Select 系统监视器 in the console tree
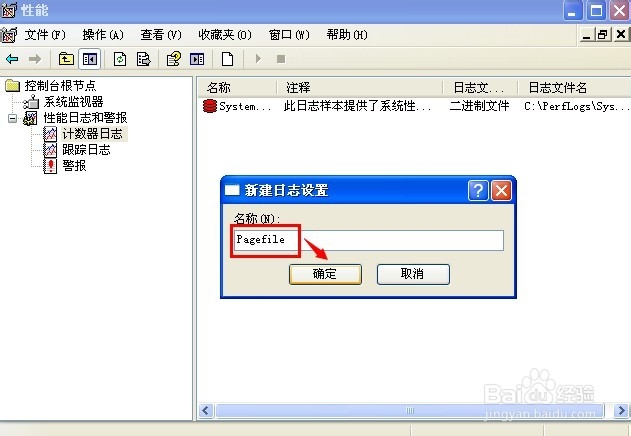631x436 pixels. tap(73, 102)
